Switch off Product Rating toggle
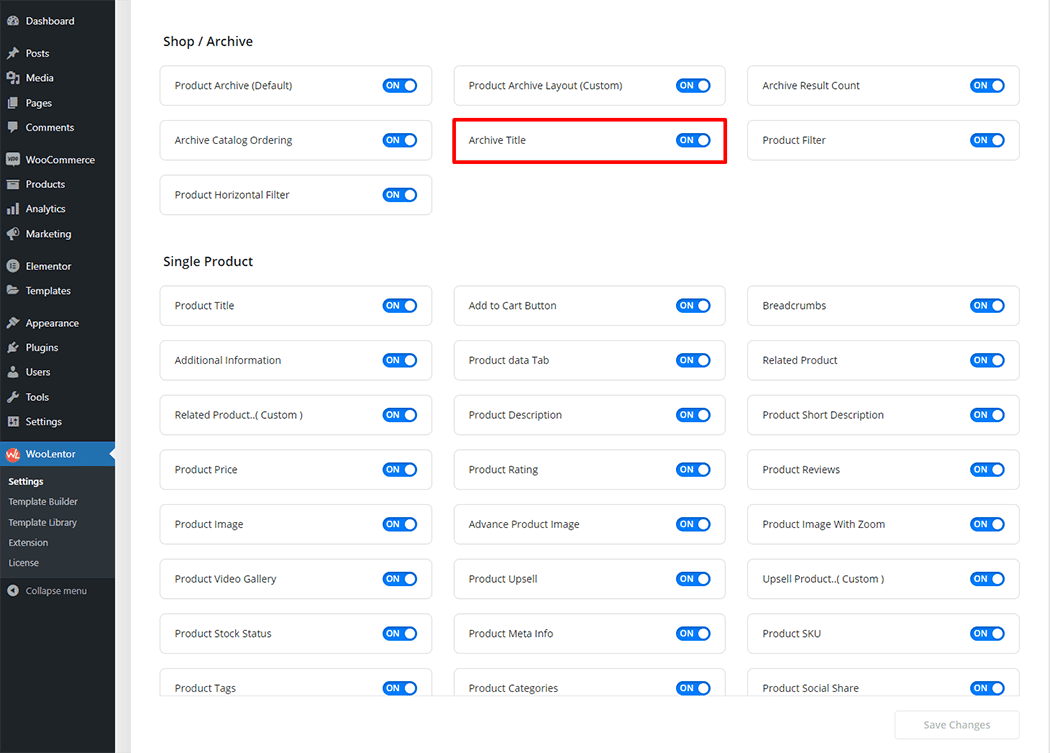 pos(693,470)
